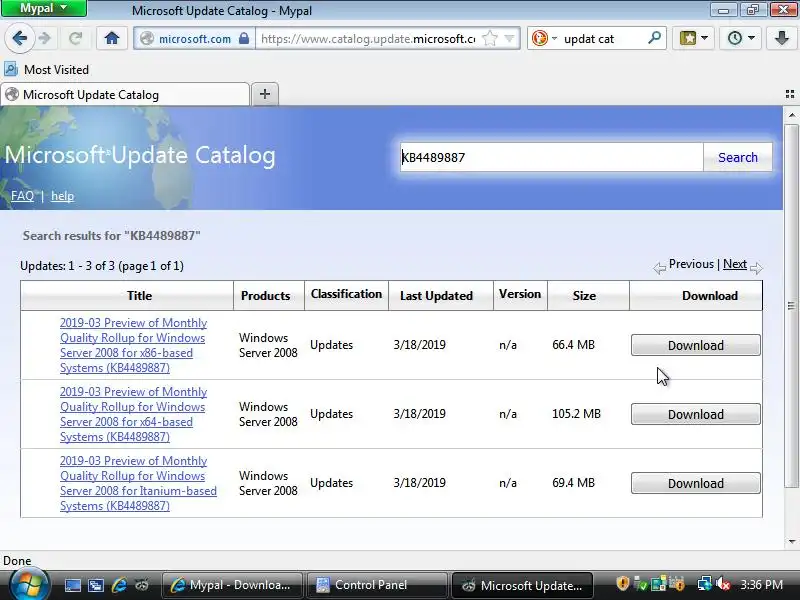Click the page scrollbar up arrow
This screenshot has height=600, width=800.
791,115
